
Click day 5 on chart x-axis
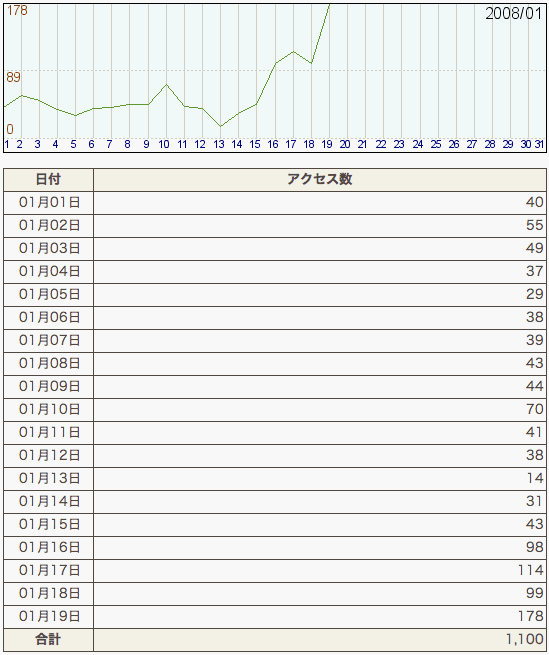(74, 145)
